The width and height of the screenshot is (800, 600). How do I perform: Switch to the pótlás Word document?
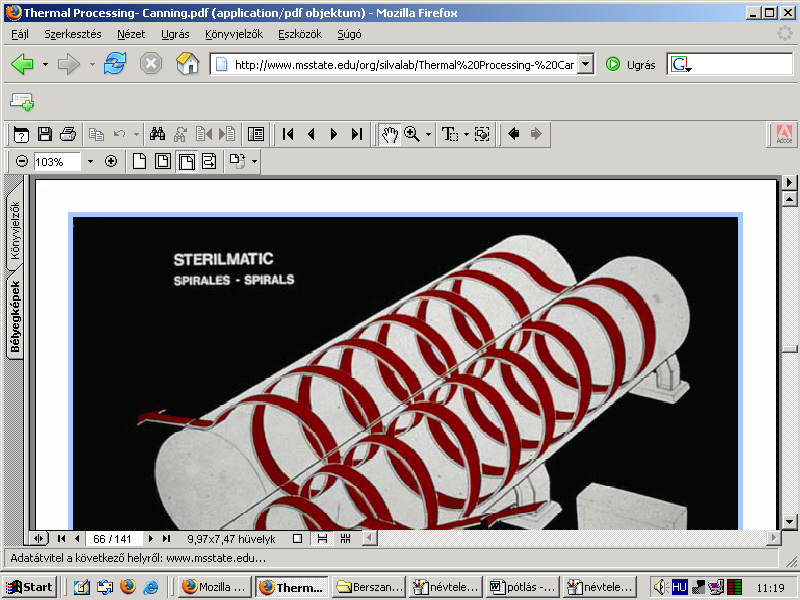click(x=522, y=587)
